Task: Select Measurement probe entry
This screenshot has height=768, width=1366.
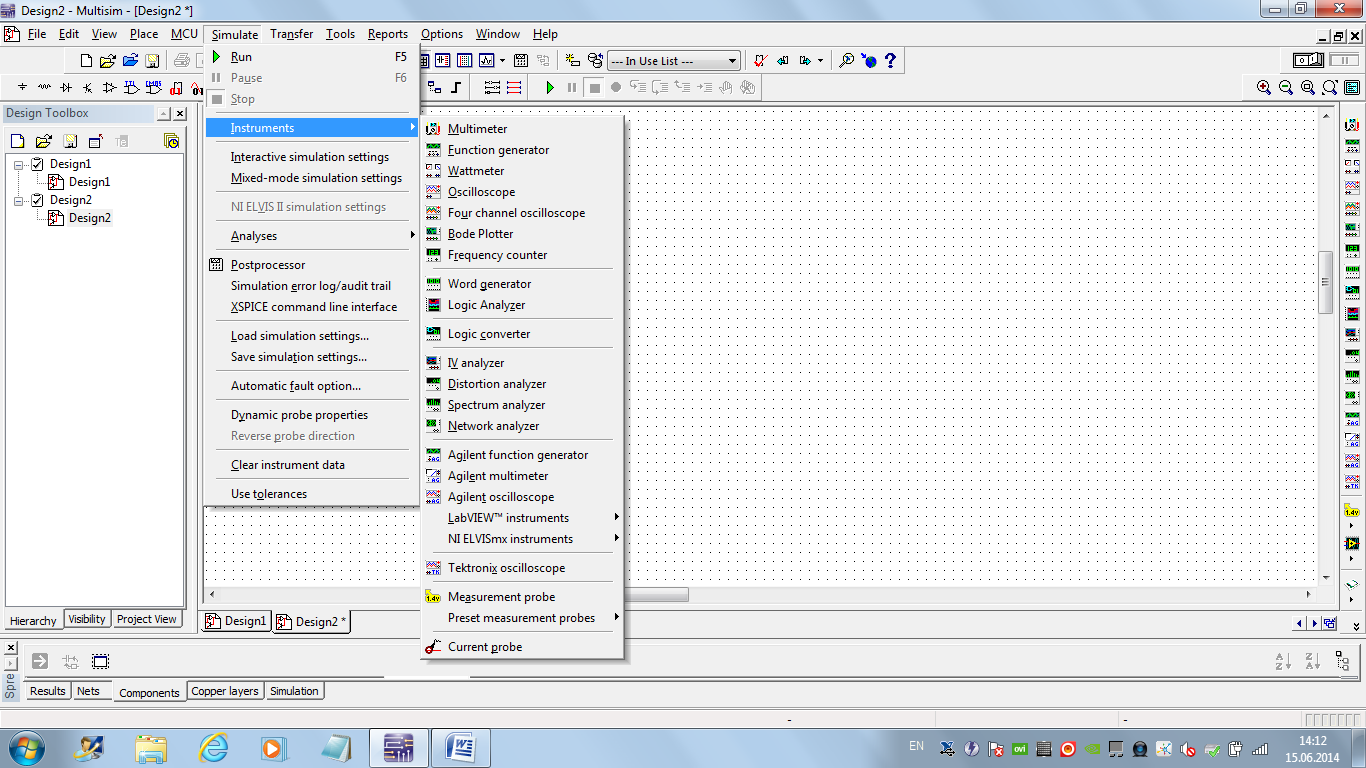Action: [x=522, y=597]
